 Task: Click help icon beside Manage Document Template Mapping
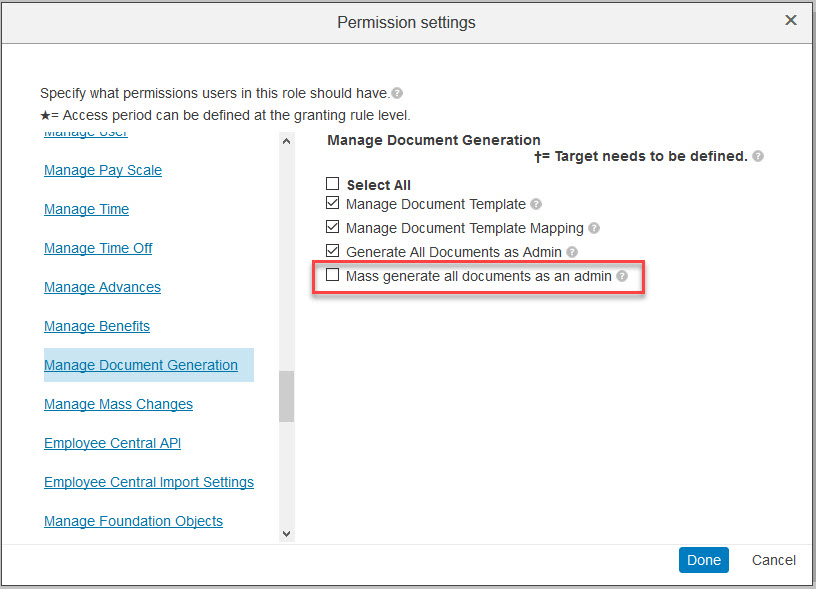(x=594, y=228)
